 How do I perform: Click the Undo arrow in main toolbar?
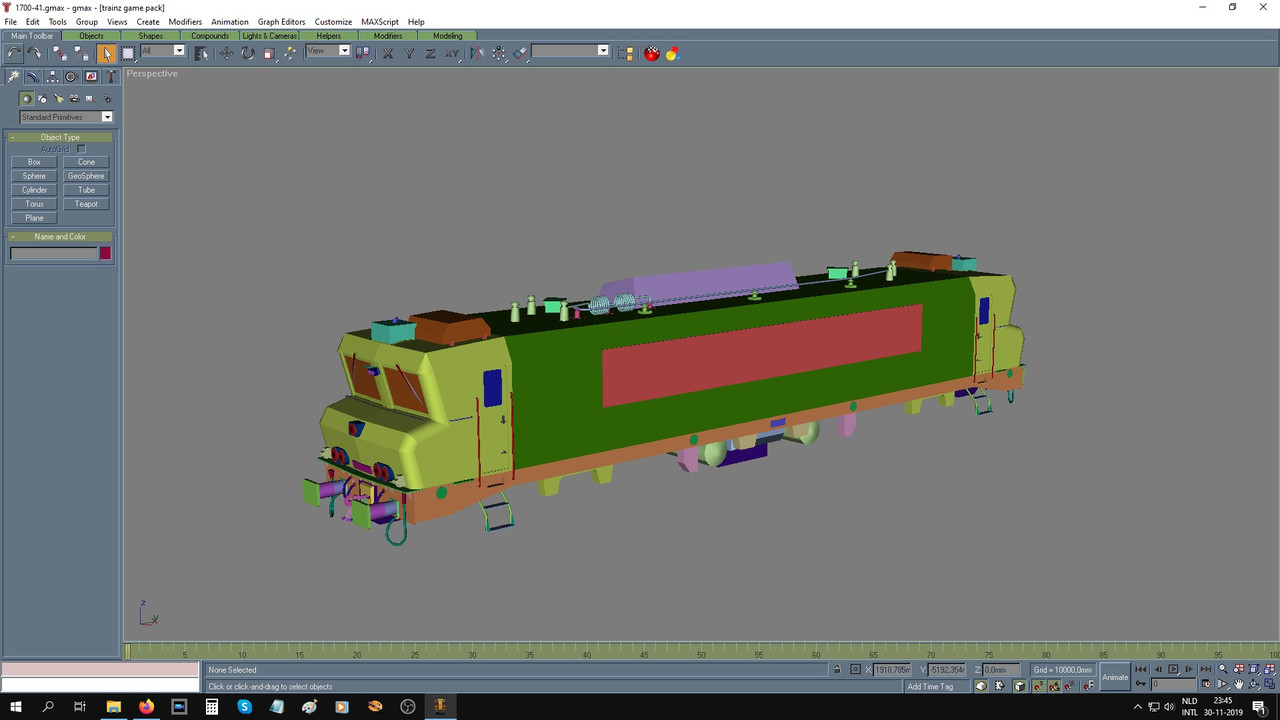click(13, 53)
